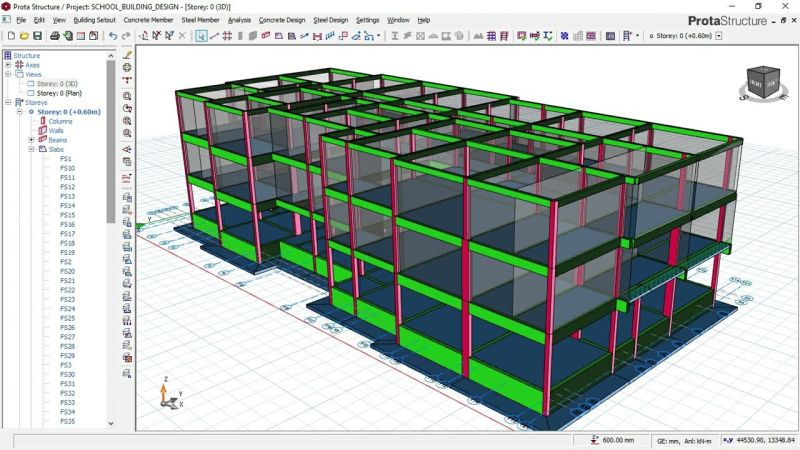Open the Concrete Design menu

[280, 20]
